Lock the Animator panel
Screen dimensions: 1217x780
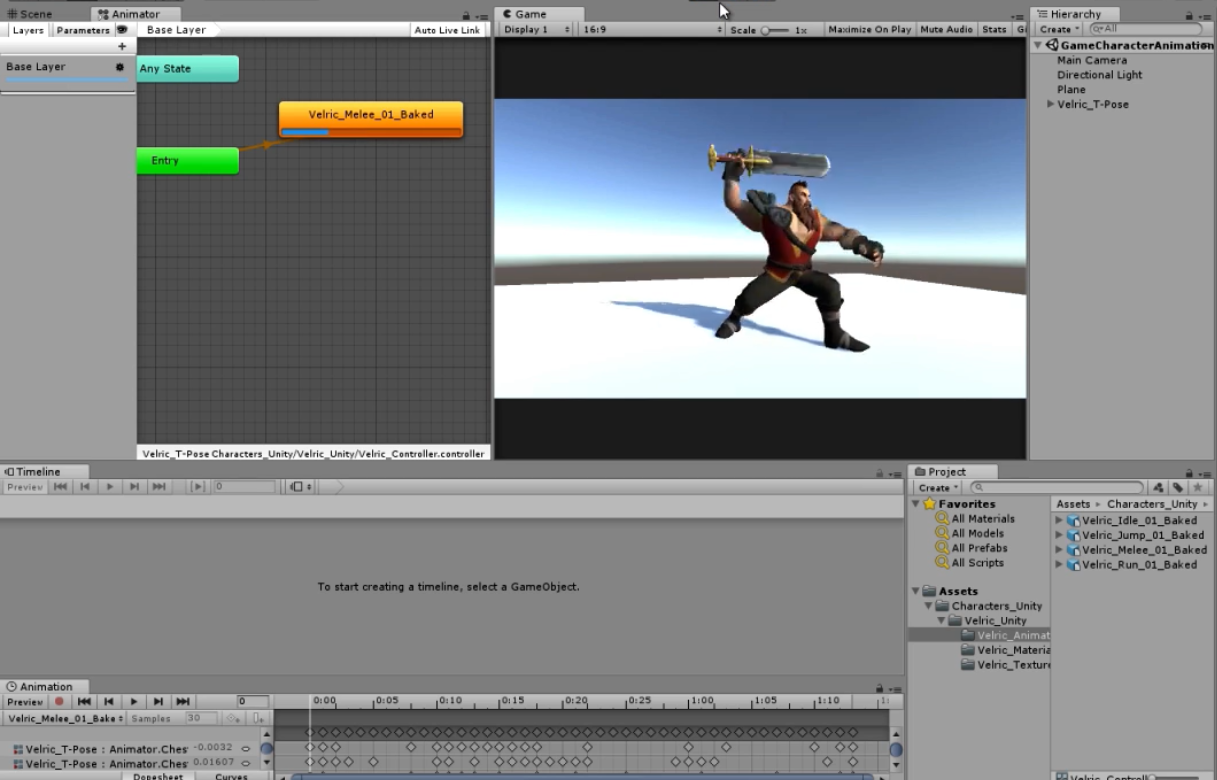[x=467, y=16]
